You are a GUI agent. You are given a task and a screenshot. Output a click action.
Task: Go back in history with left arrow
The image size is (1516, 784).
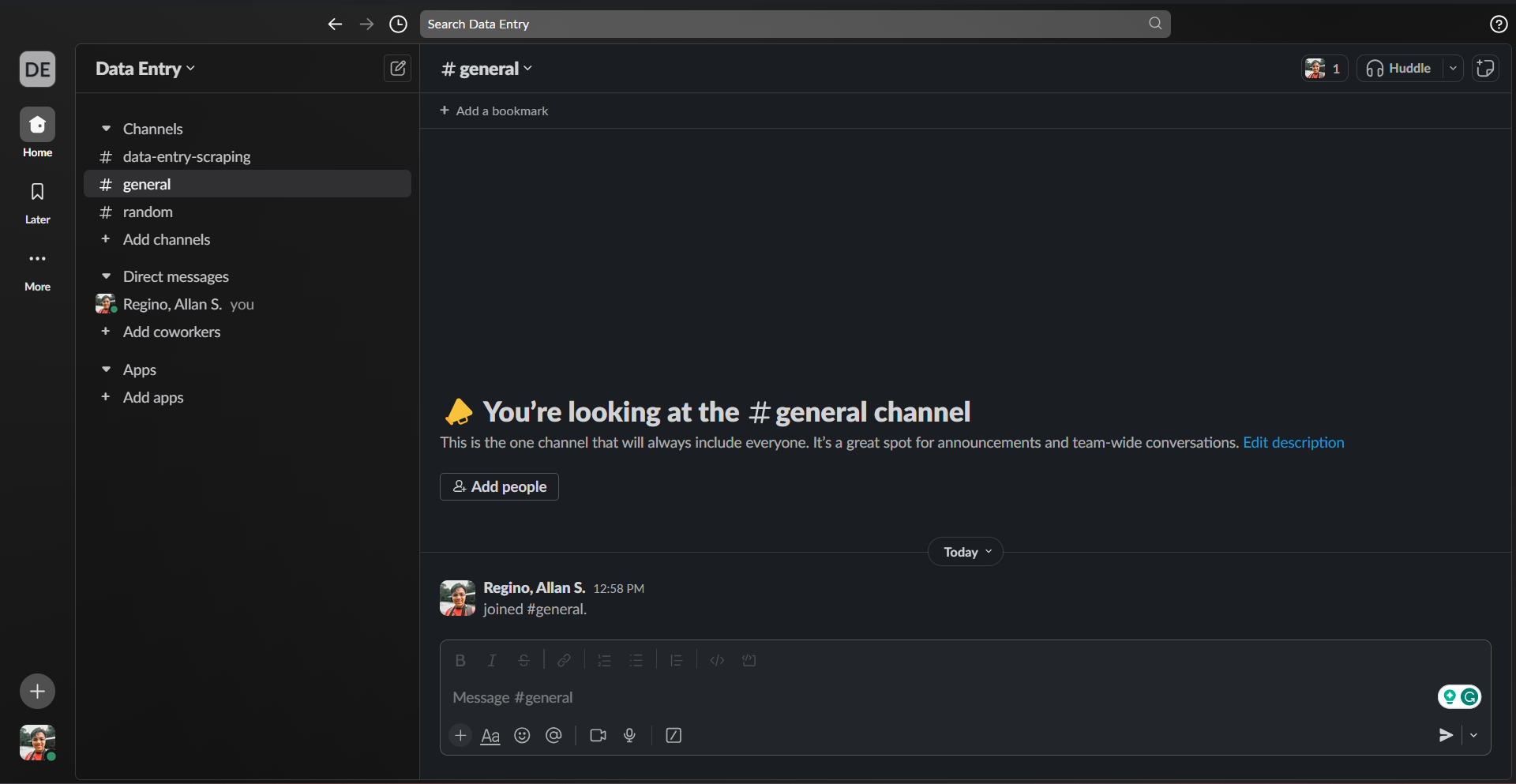pyautogui.click(x=335, y=24)
